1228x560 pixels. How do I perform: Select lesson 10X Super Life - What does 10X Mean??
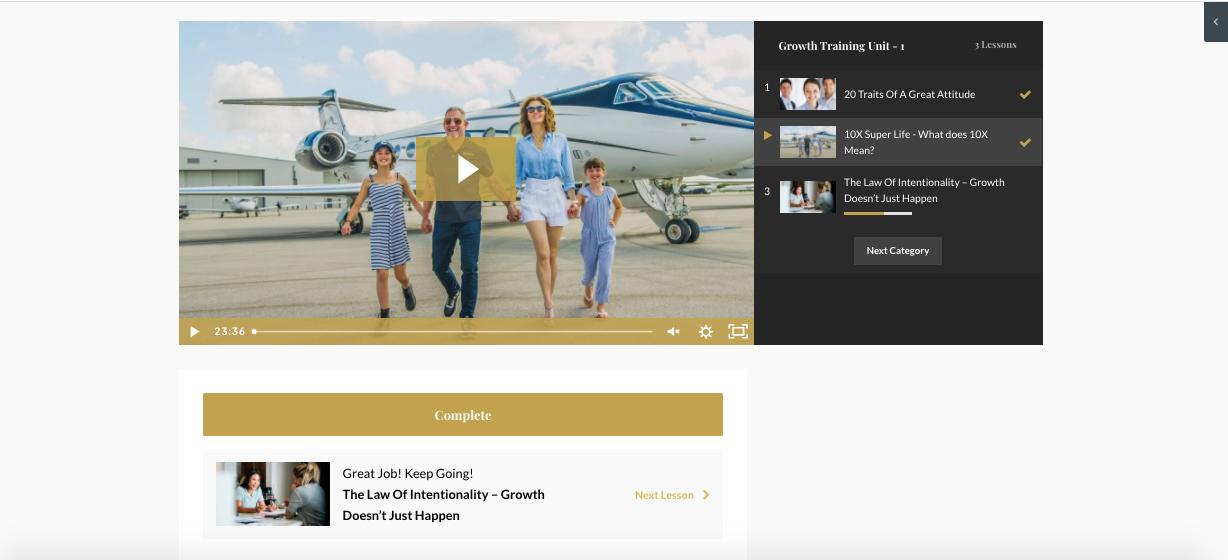click(x=898, y=142)
